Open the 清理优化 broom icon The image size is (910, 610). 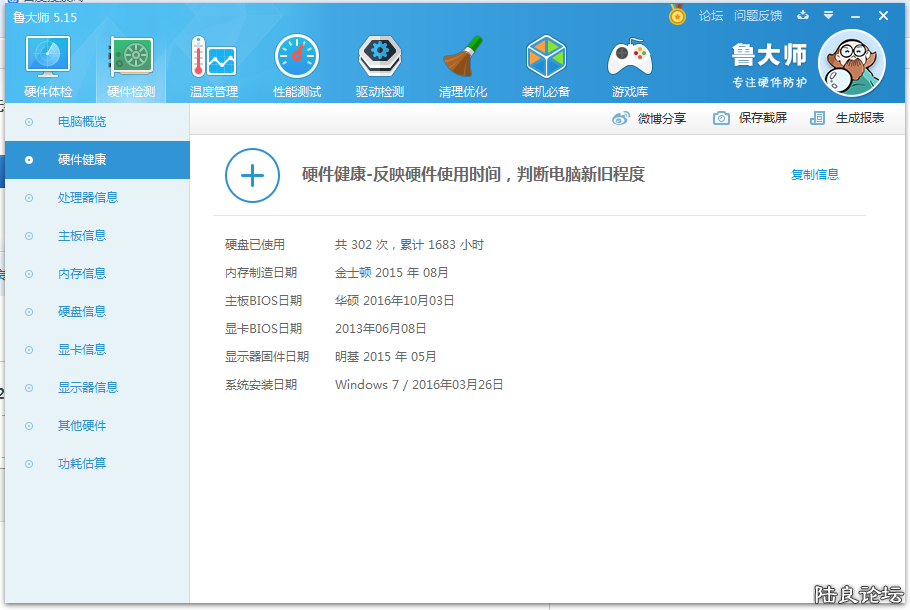coord(463,58)
